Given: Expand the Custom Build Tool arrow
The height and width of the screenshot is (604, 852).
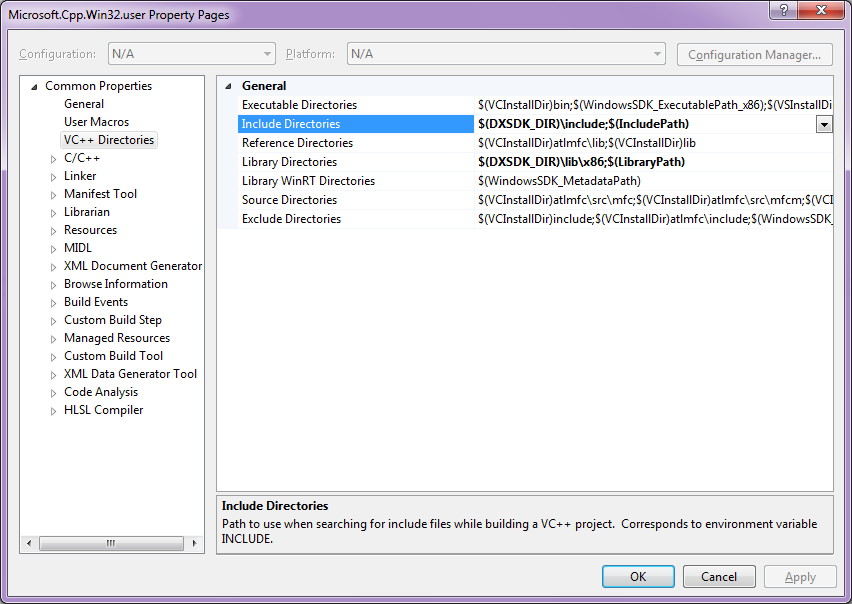Looking at the screenshot, I should click(53, 356).
